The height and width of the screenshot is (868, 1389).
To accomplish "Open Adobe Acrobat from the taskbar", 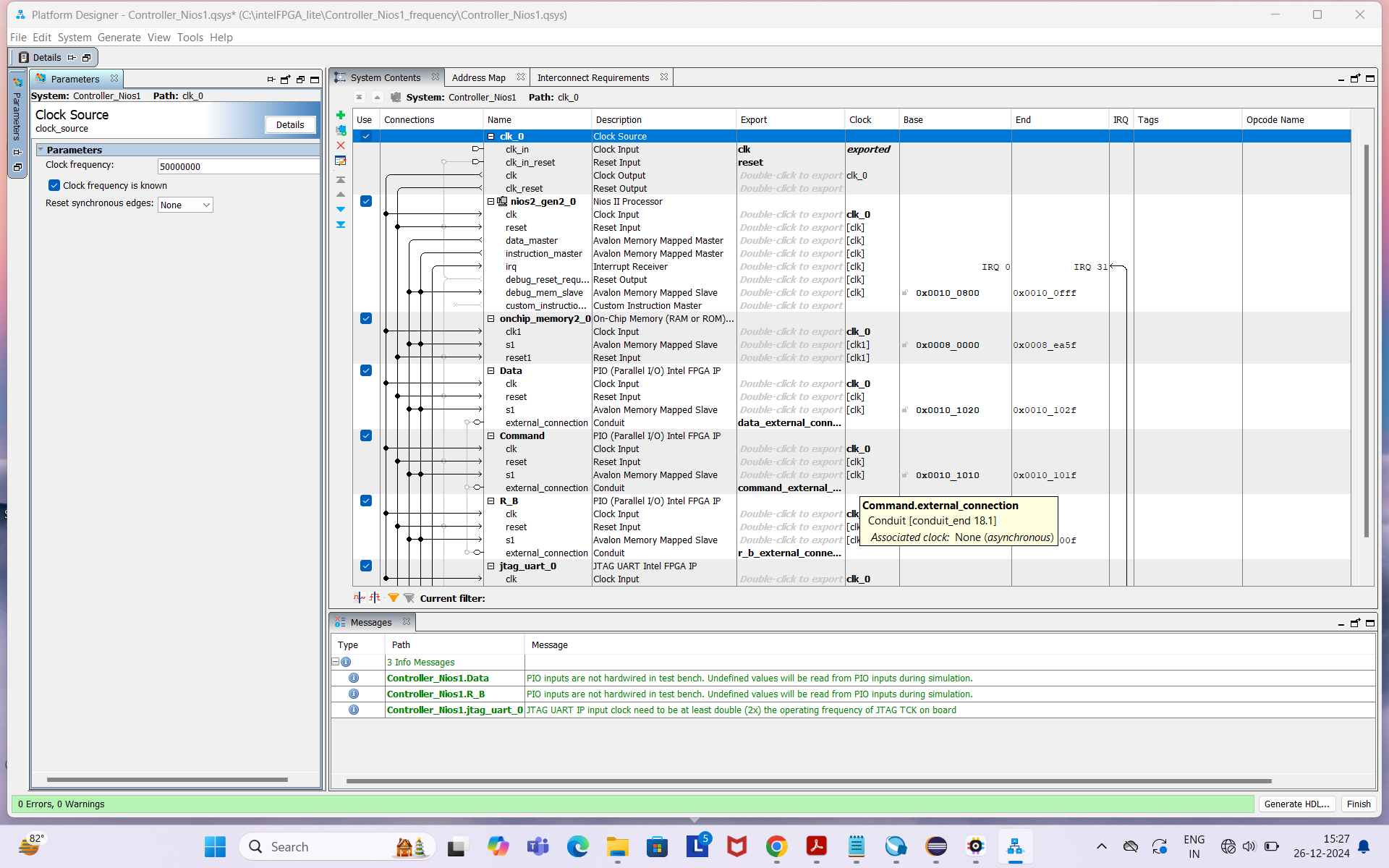I will (x=817, y=846).
